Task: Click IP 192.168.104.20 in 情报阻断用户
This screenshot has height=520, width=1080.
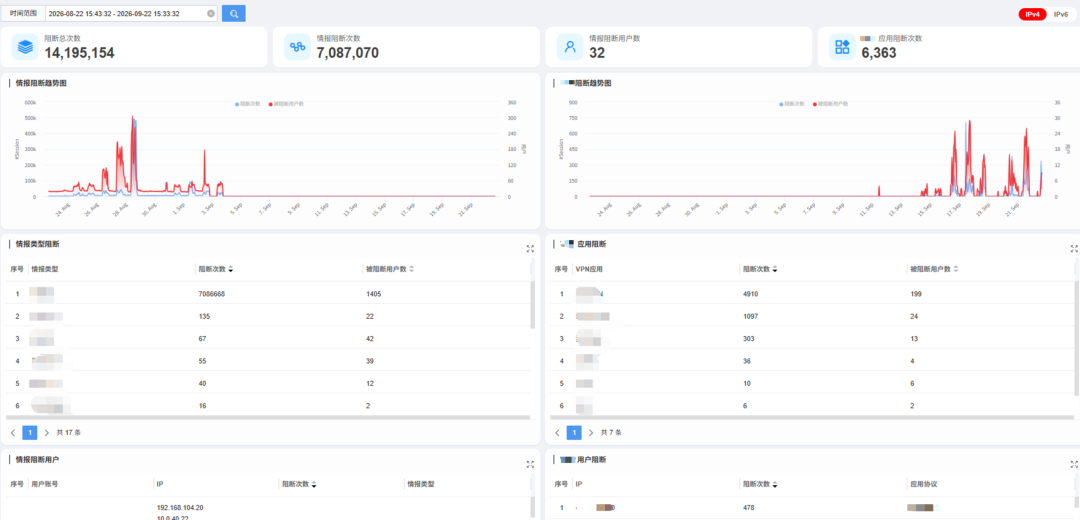Action: (x=180, y=508)
